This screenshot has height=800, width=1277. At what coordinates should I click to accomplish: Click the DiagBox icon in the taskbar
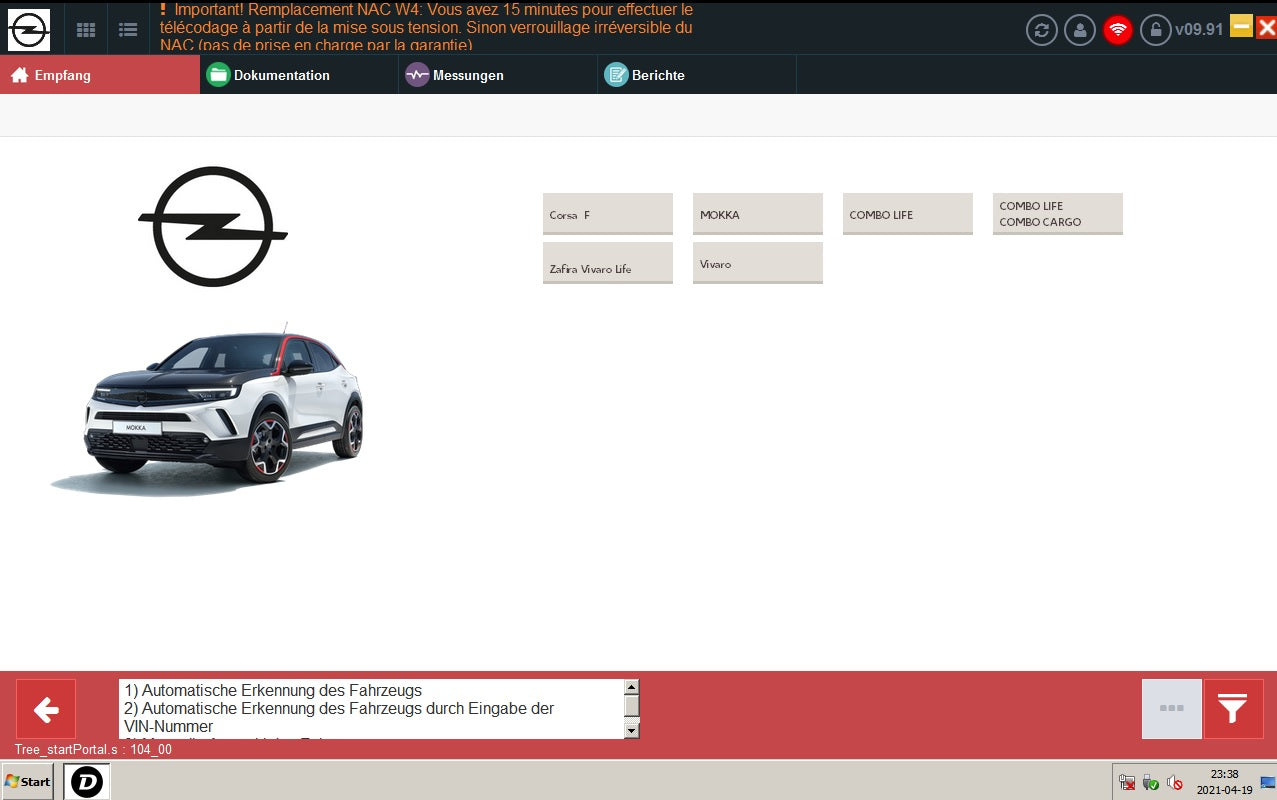tap(85, 781)
